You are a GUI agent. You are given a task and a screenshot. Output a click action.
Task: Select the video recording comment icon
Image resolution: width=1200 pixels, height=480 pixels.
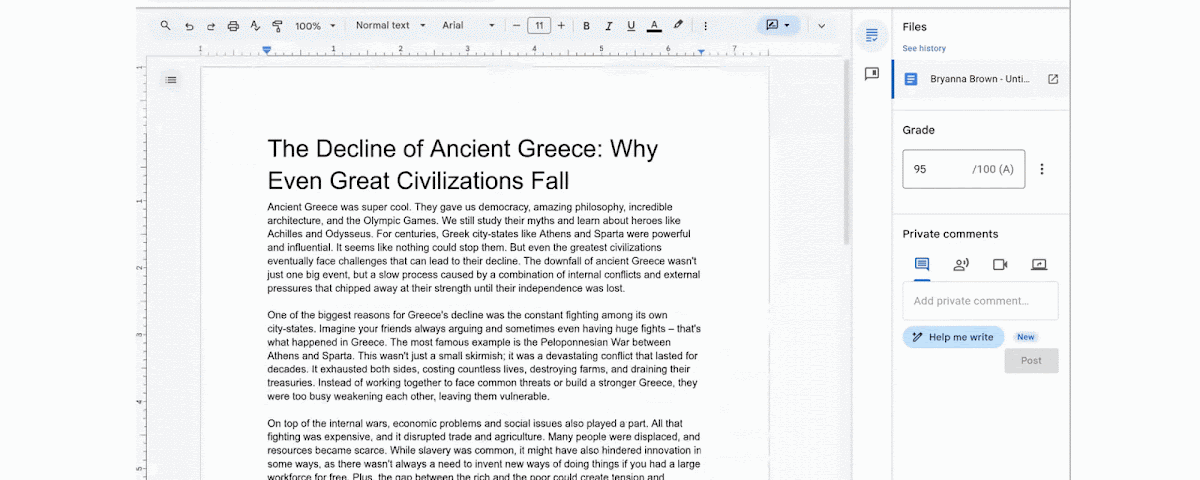[1000, 264]
